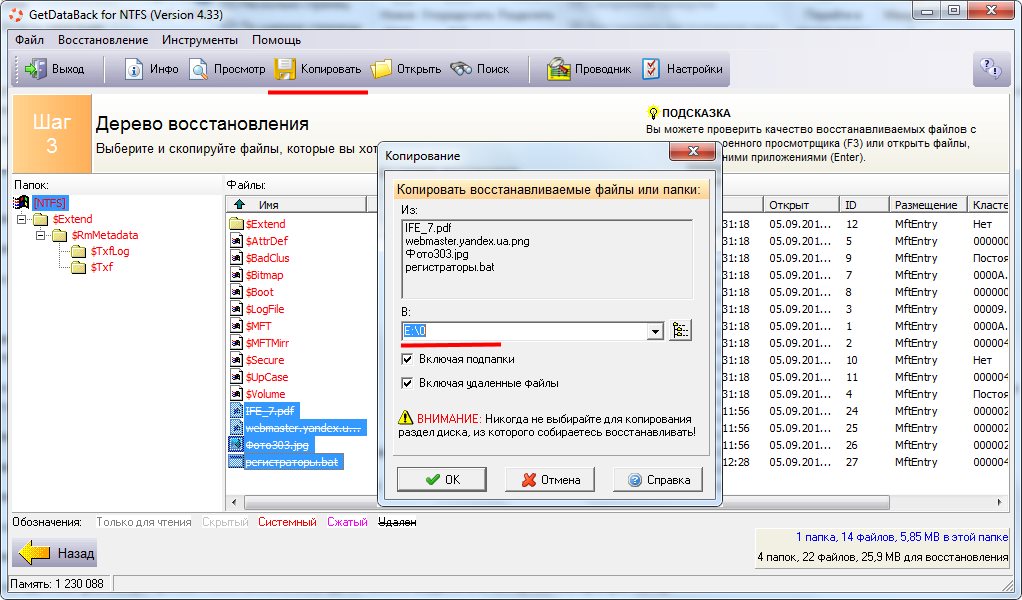The height and width of the screenshot is (600, 1022).
Task: Collapse the $RmMetadata tree node
Action: coord(40,235)
